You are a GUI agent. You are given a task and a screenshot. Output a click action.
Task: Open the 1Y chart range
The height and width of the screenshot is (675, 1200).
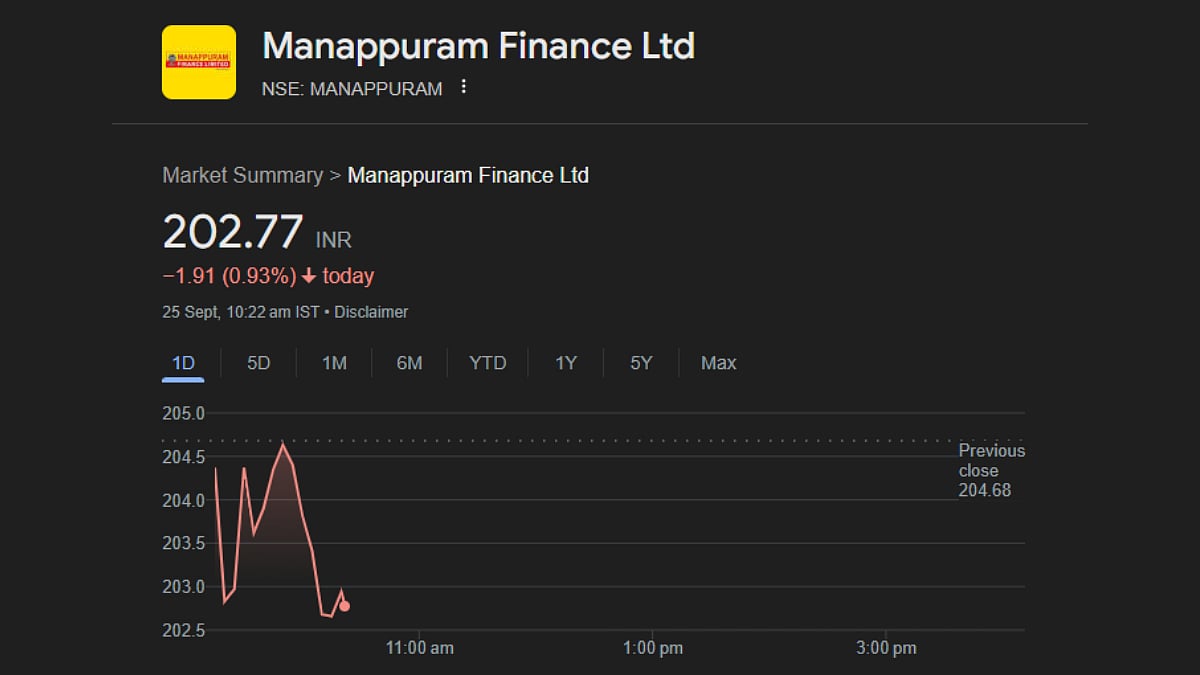566,363
